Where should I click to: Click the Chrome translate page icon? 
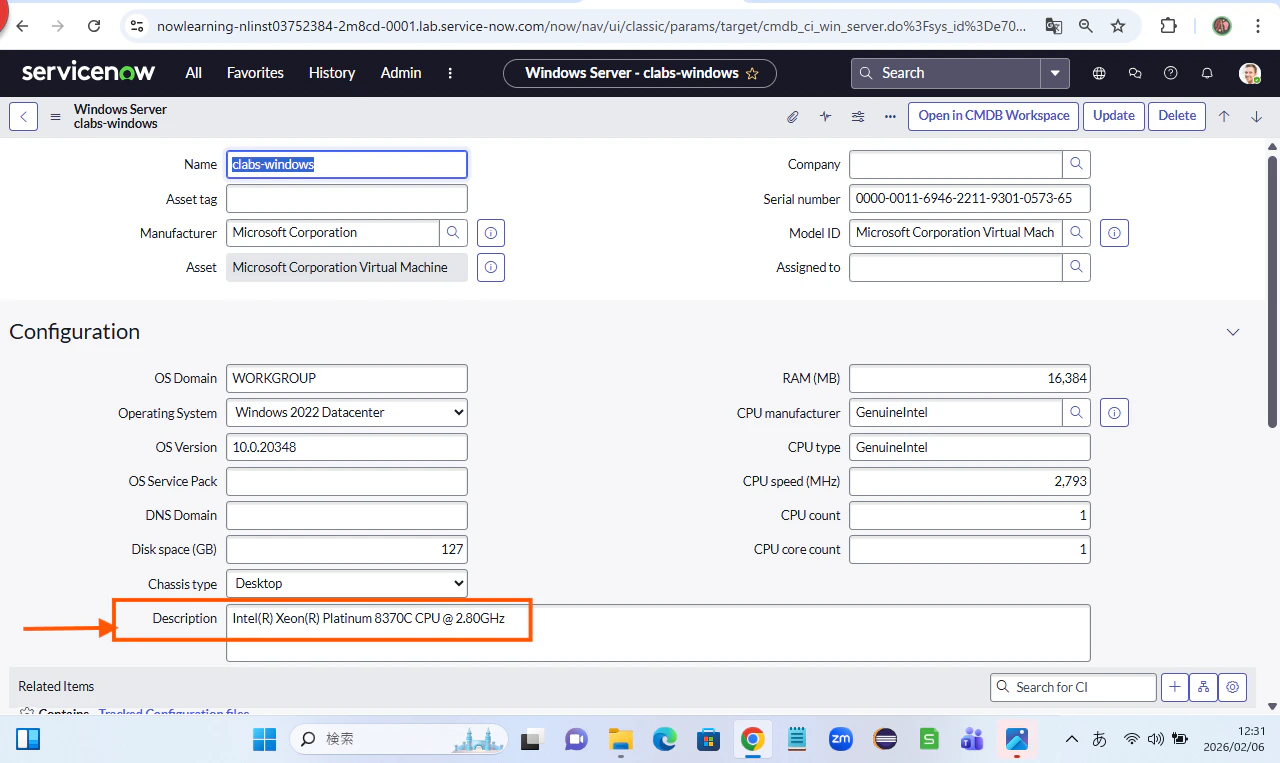[x=1053, y=26]
